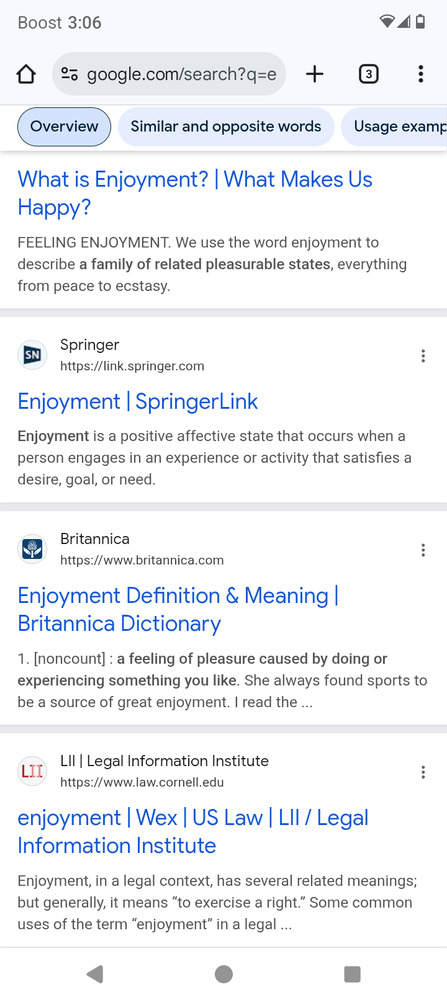Screen dimensions: 447x1000
Task: Open the tab switcher showing 3 tabs
Action: tap(368, 75)
